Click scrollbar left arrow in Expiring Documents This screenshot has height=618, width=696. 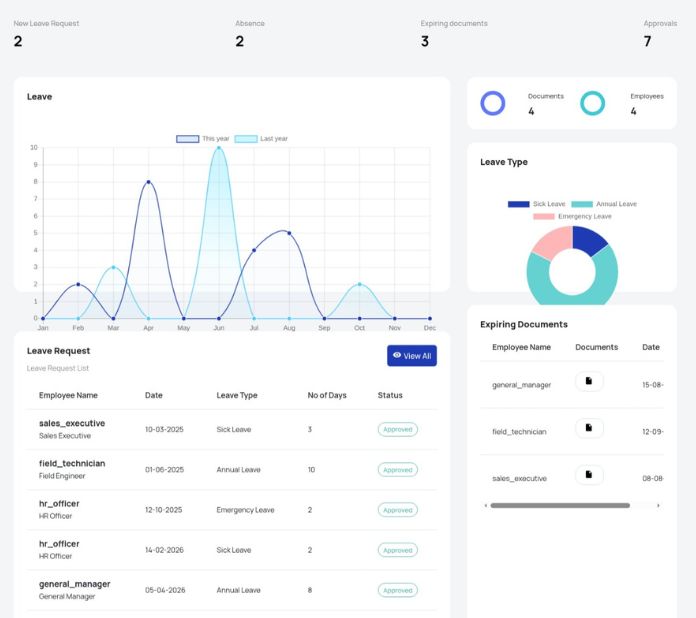click(486, 505)
